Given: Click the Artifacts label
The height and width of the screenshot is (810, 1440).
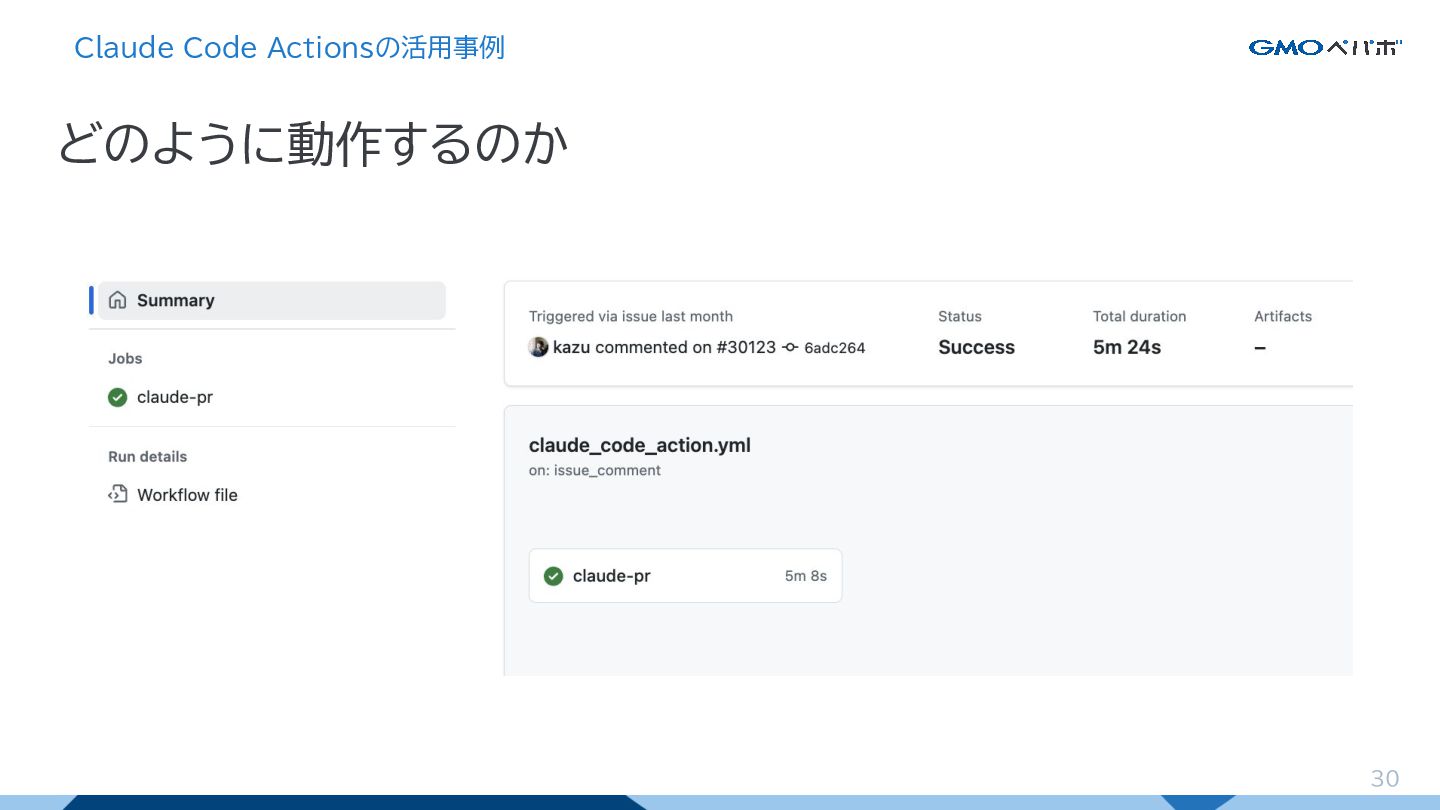Looking at the screenshot, I should pyautogui.click(x=1283, y=316).
